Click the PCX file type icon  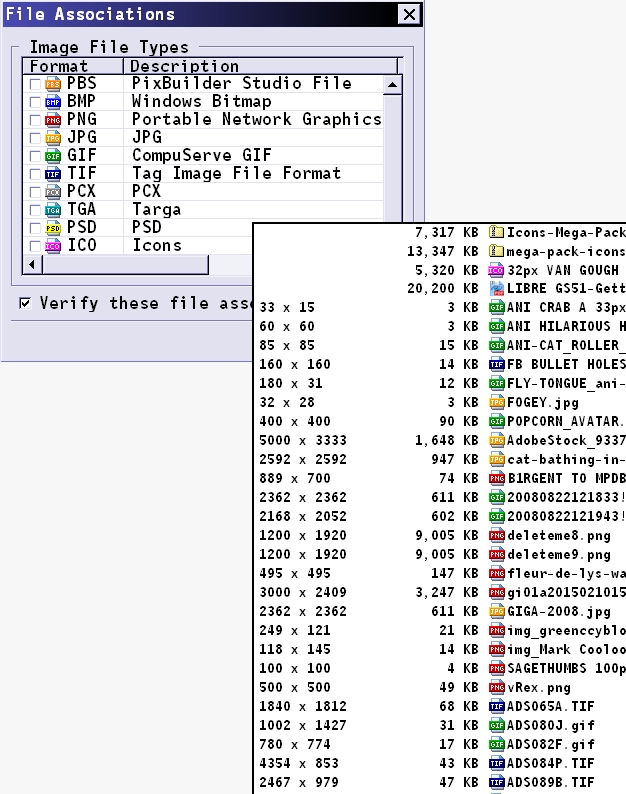(x=53, y=192)
